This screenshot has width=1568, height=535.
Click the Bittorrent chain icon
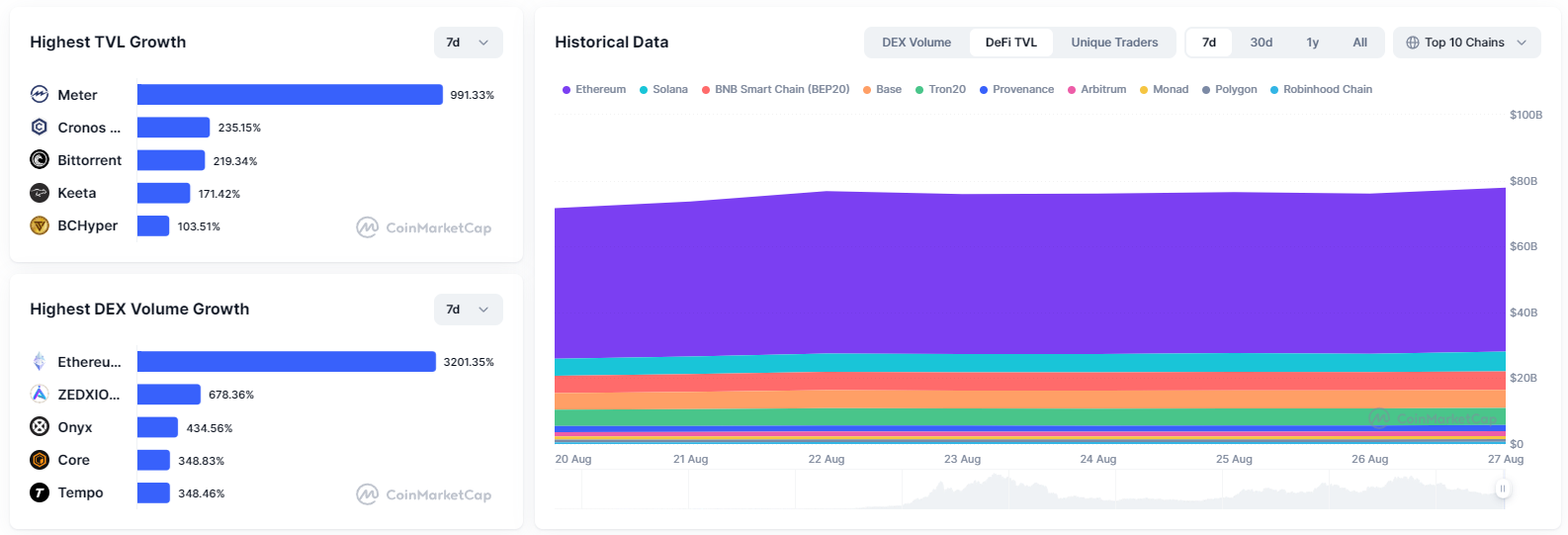coord(40,159)
